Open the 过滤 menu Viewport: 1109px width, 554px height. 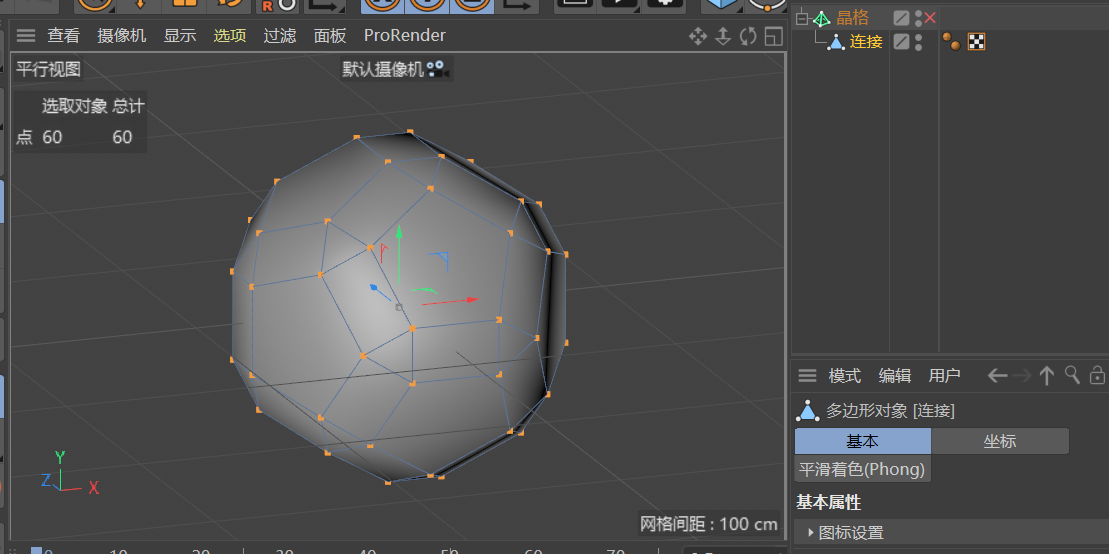point(280,35)
